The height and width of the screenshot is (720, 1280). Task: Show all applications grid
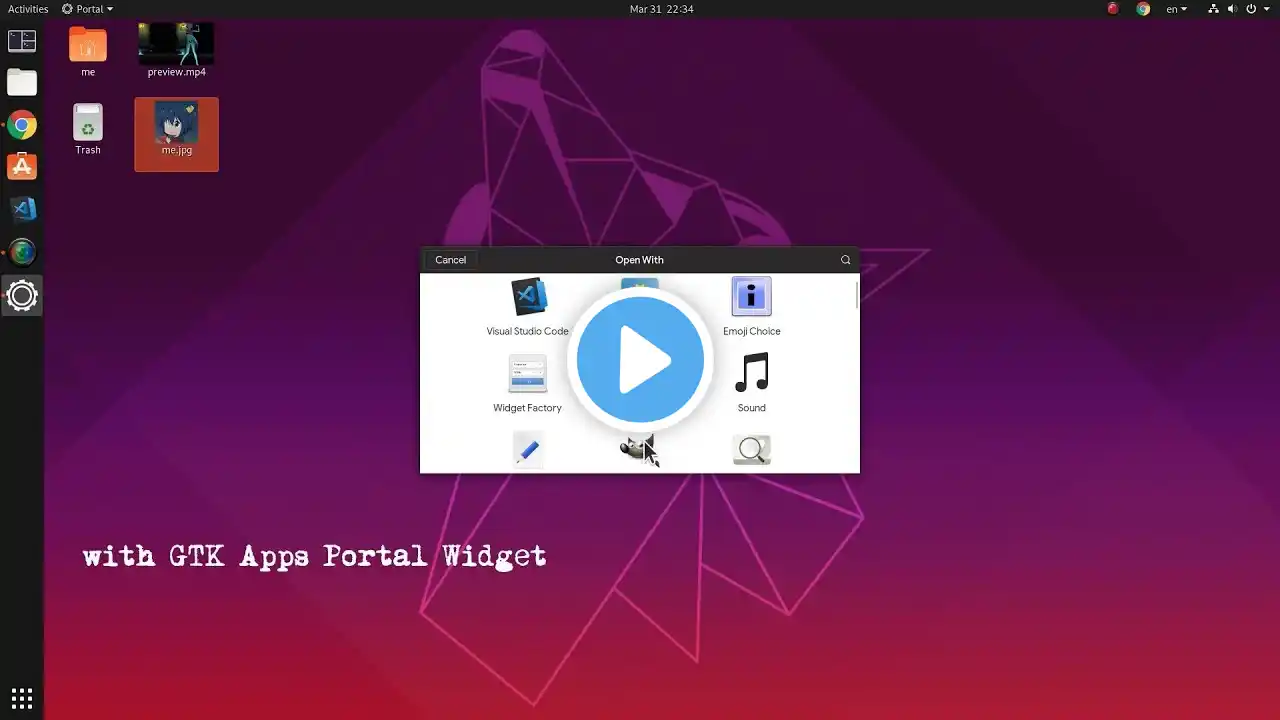(x=22, y=698)
